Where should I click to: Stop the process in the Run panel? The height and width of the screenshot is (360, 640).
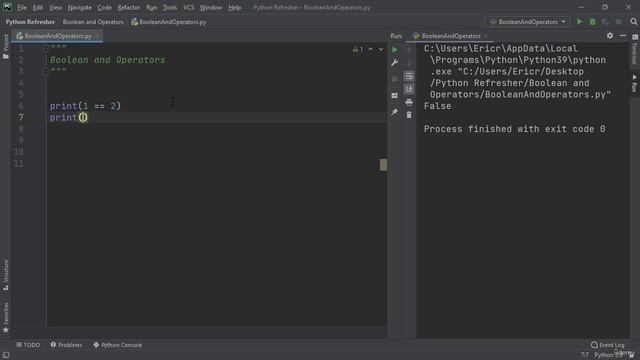tap(394, 79)
